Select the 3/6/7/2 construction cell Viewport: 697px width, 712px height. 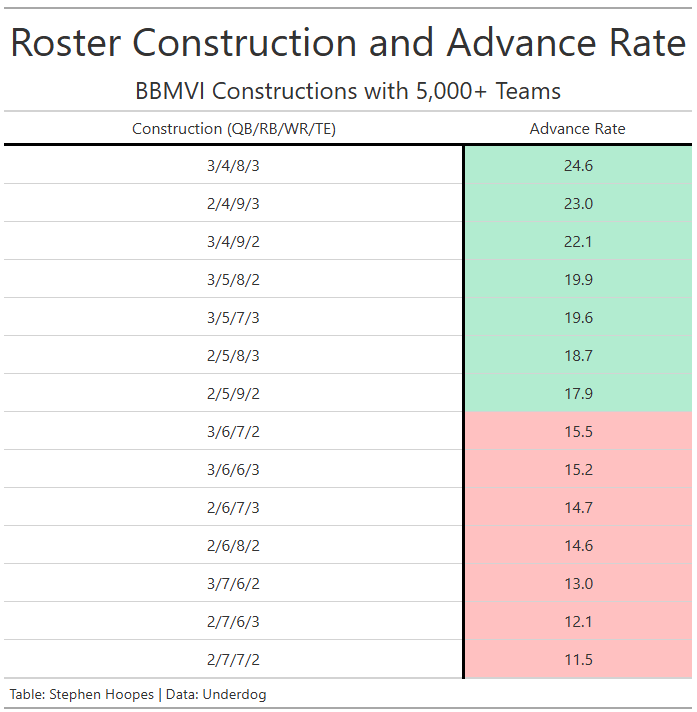click(x=233, y=431)
